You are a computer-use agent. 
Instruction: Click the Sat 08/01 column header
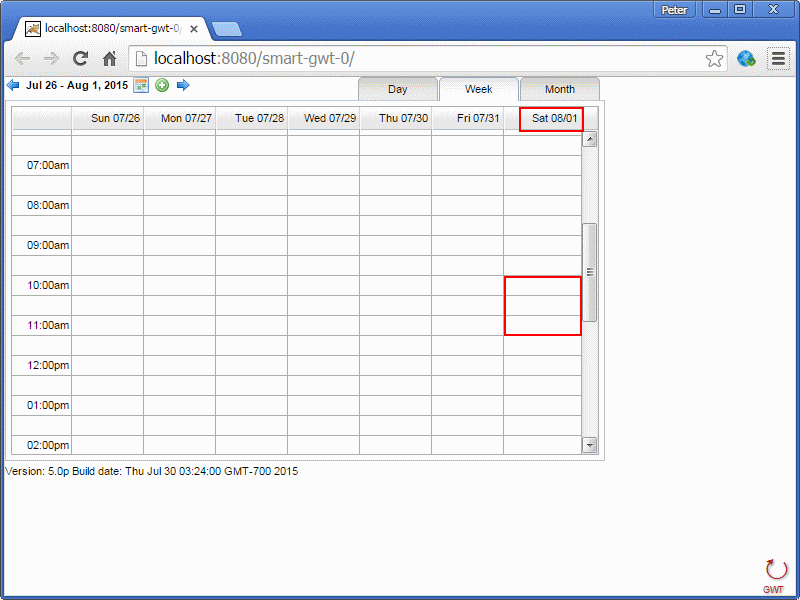[x=552, y=119]
